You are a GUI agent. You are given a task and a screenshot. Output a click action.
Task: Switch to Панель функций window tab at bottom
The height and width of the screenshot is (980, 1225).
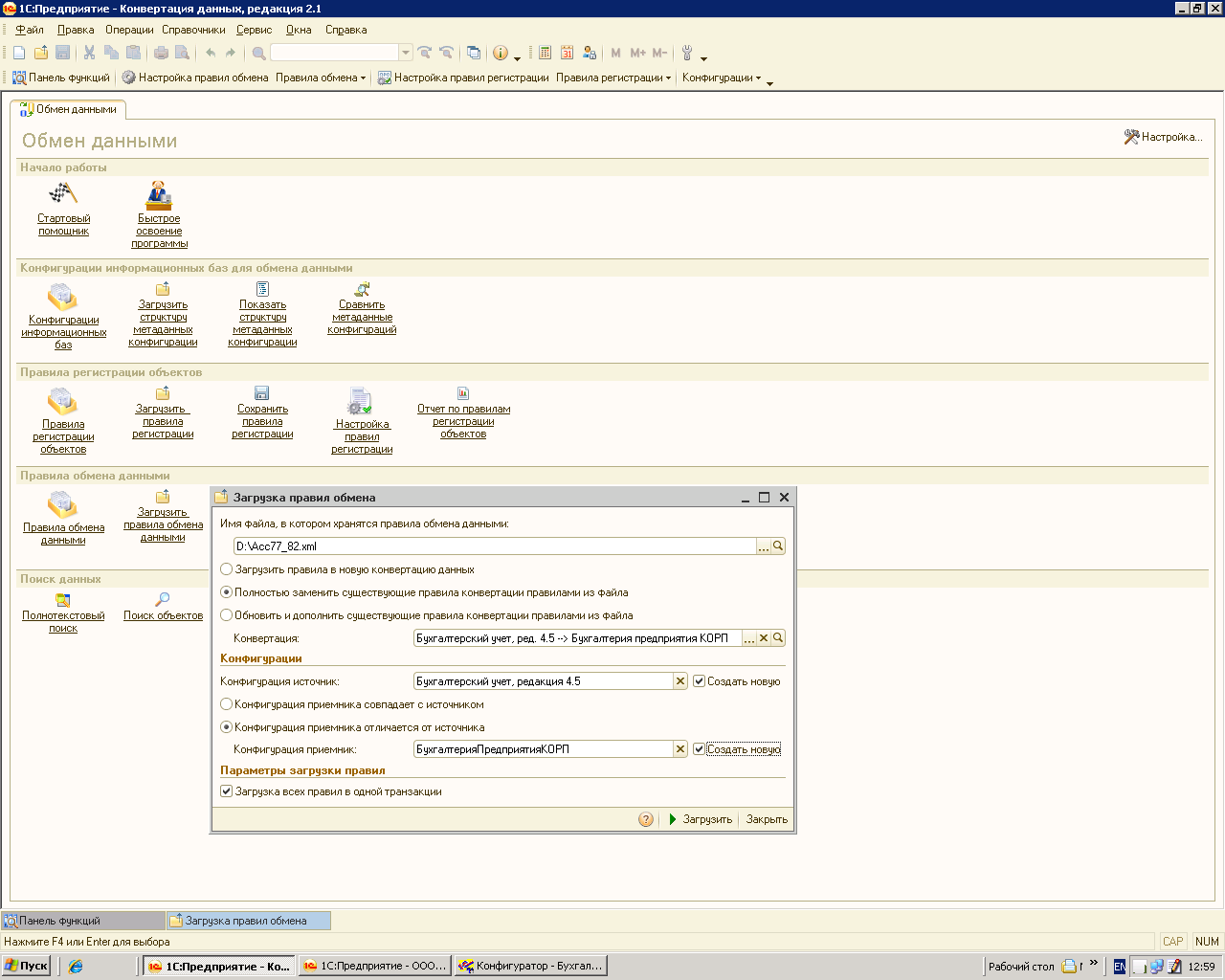tap(82, 921)
